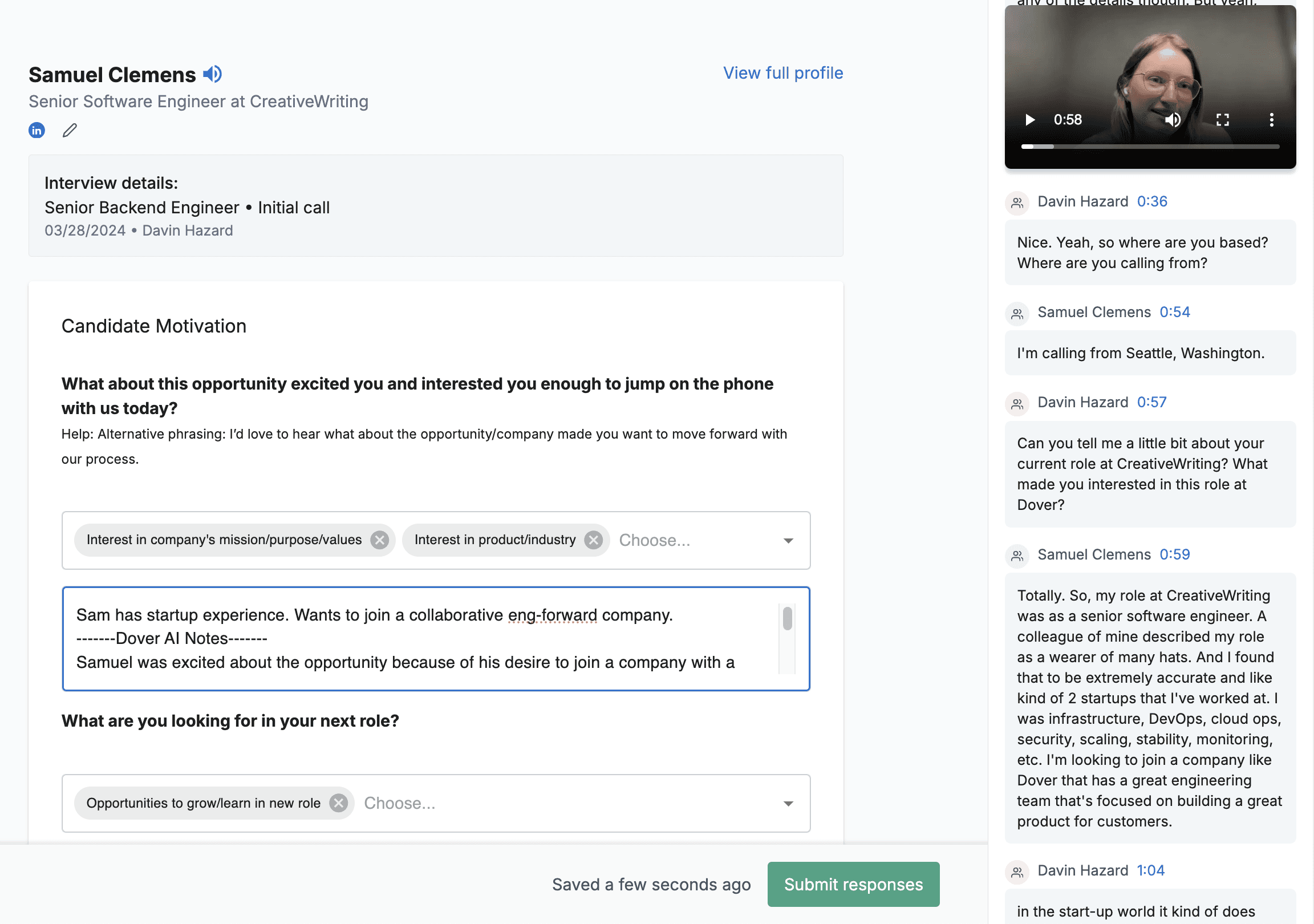Play the interview video
The width and height of the screenshot is (1314, 924).
point(1029,120)
